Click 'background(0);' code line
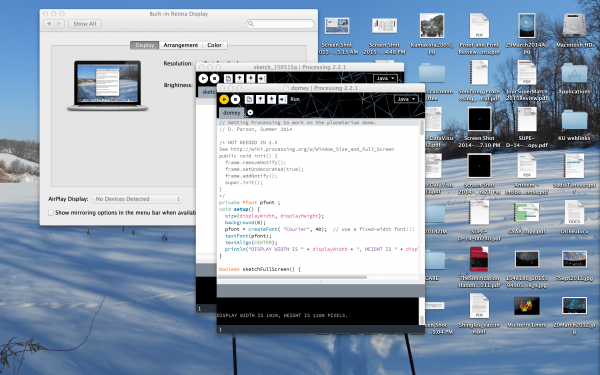This screenshot has height=375, width=600. tap(245, 223)
